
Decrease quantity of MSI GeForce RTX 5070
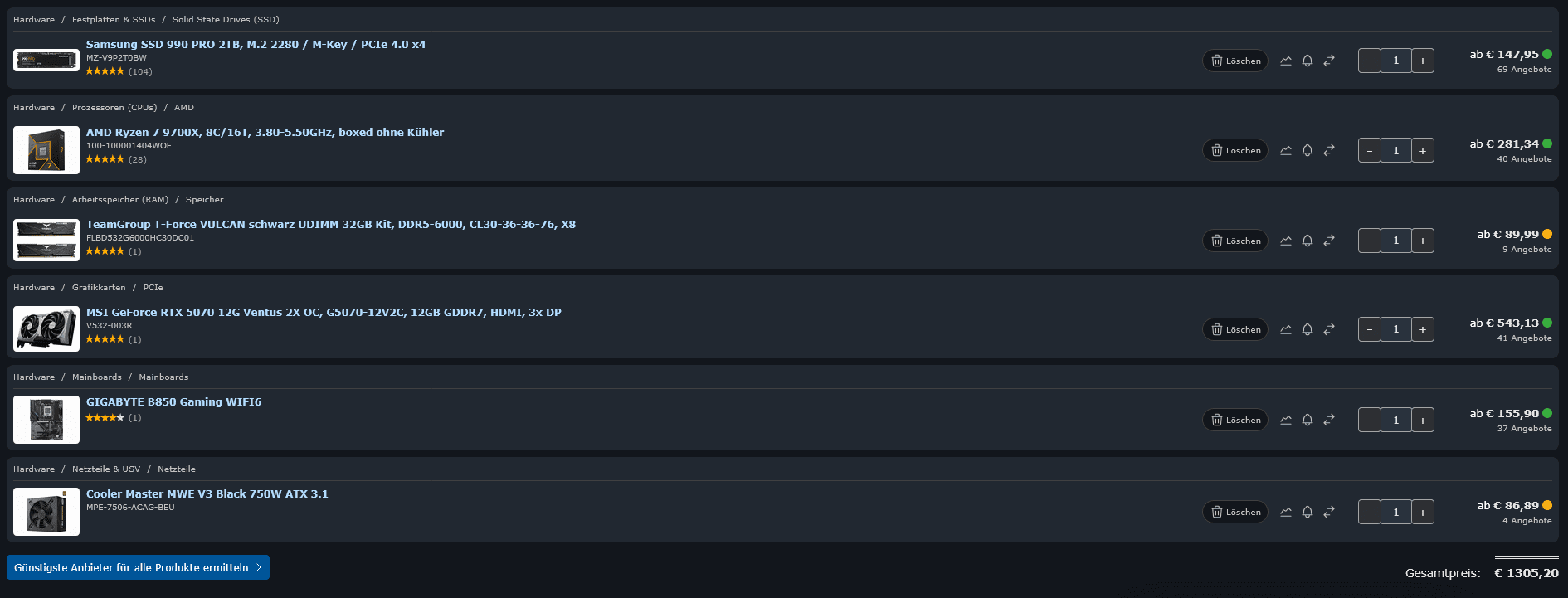pyautogui.click(x=1370, y=329)
